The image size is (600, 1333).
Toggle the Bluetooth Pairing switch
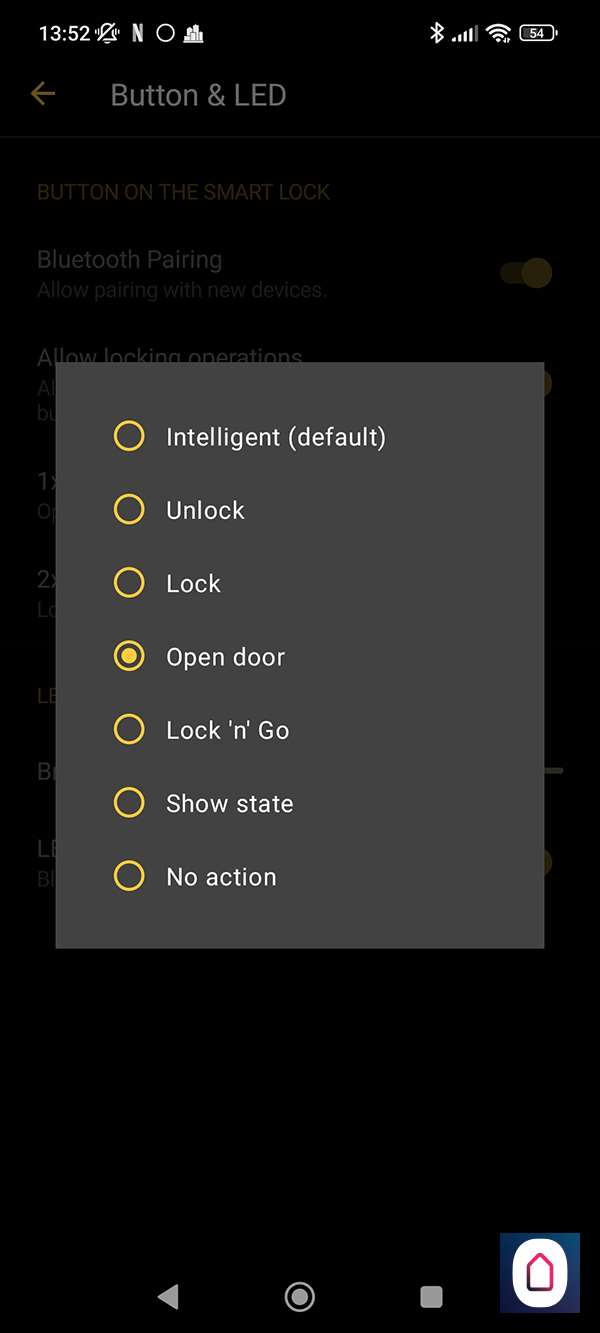[x=526, y=272]
